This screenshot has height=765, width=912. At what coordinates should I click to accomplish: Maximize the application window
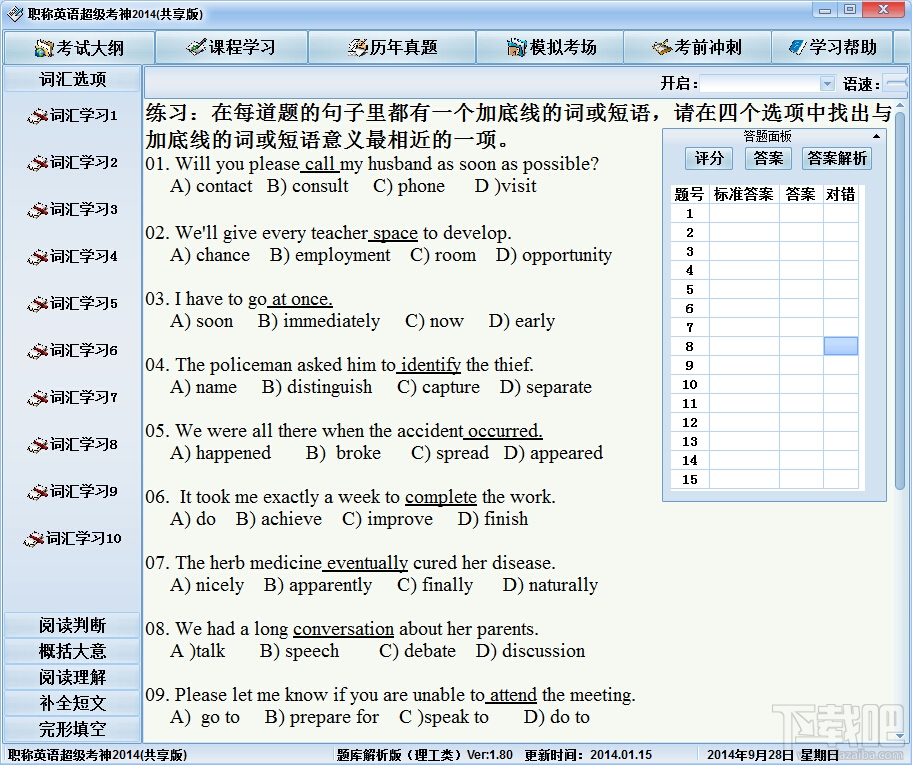coord(850,10)
